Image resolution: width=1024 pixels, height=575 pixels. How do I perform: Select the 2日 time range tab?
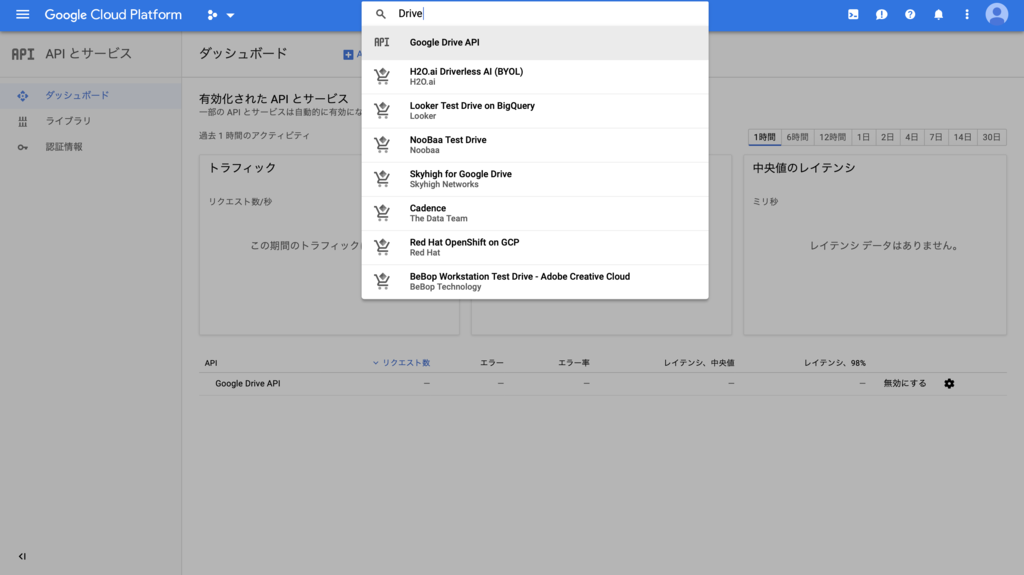pyautogui.click(x=888, y=137)
